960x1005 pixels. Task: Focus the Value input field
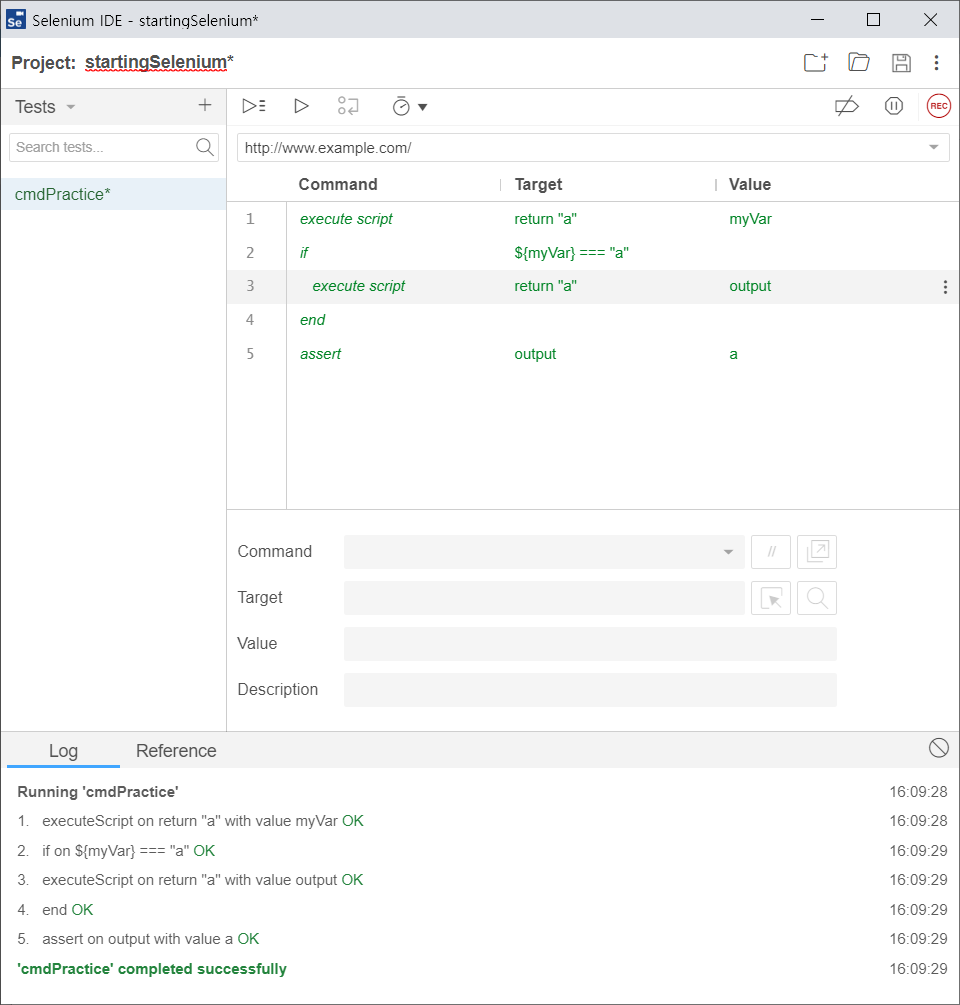(590, 644)
